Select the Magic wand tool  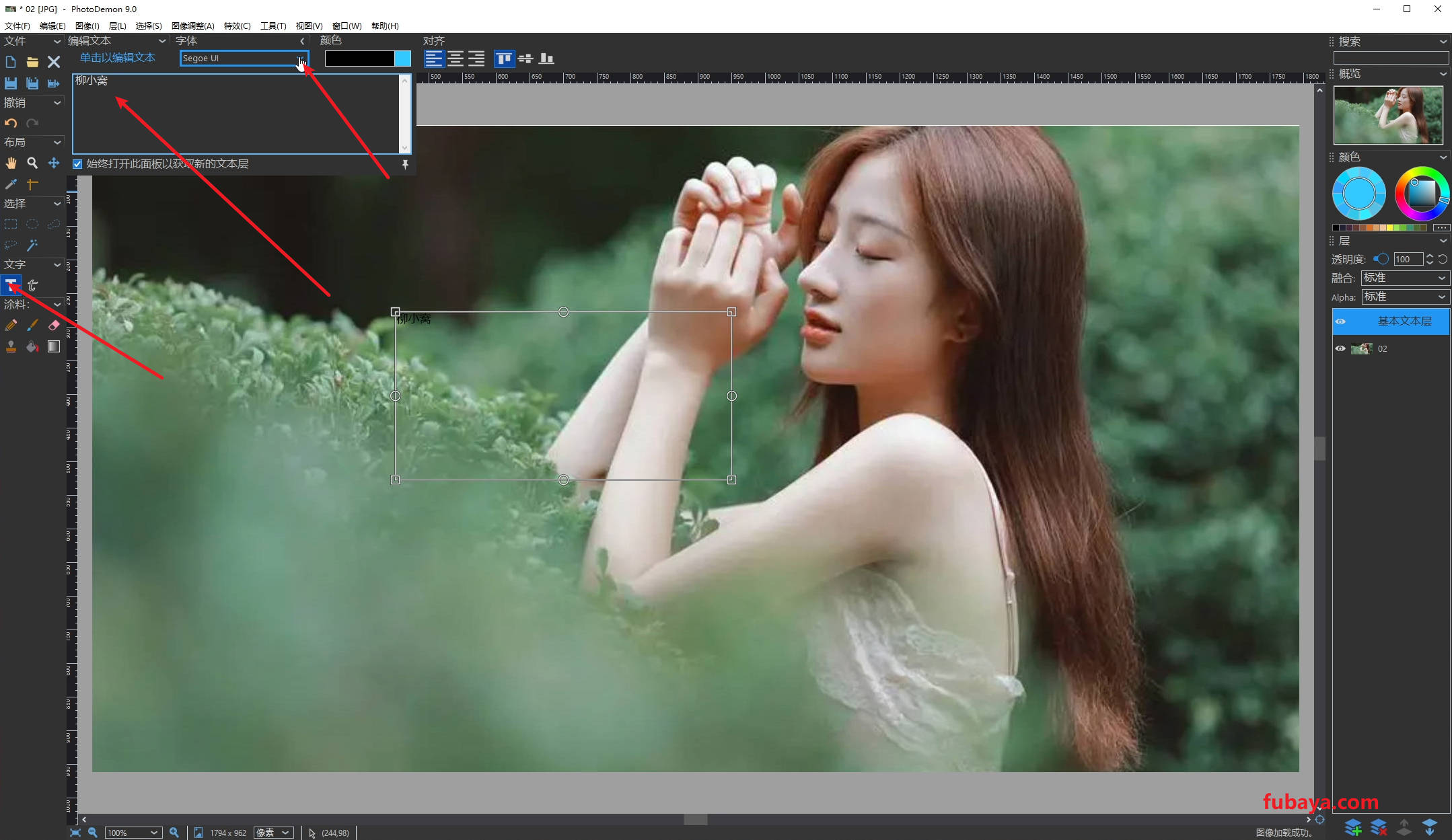pyautogui.click(x=32, y=245)
